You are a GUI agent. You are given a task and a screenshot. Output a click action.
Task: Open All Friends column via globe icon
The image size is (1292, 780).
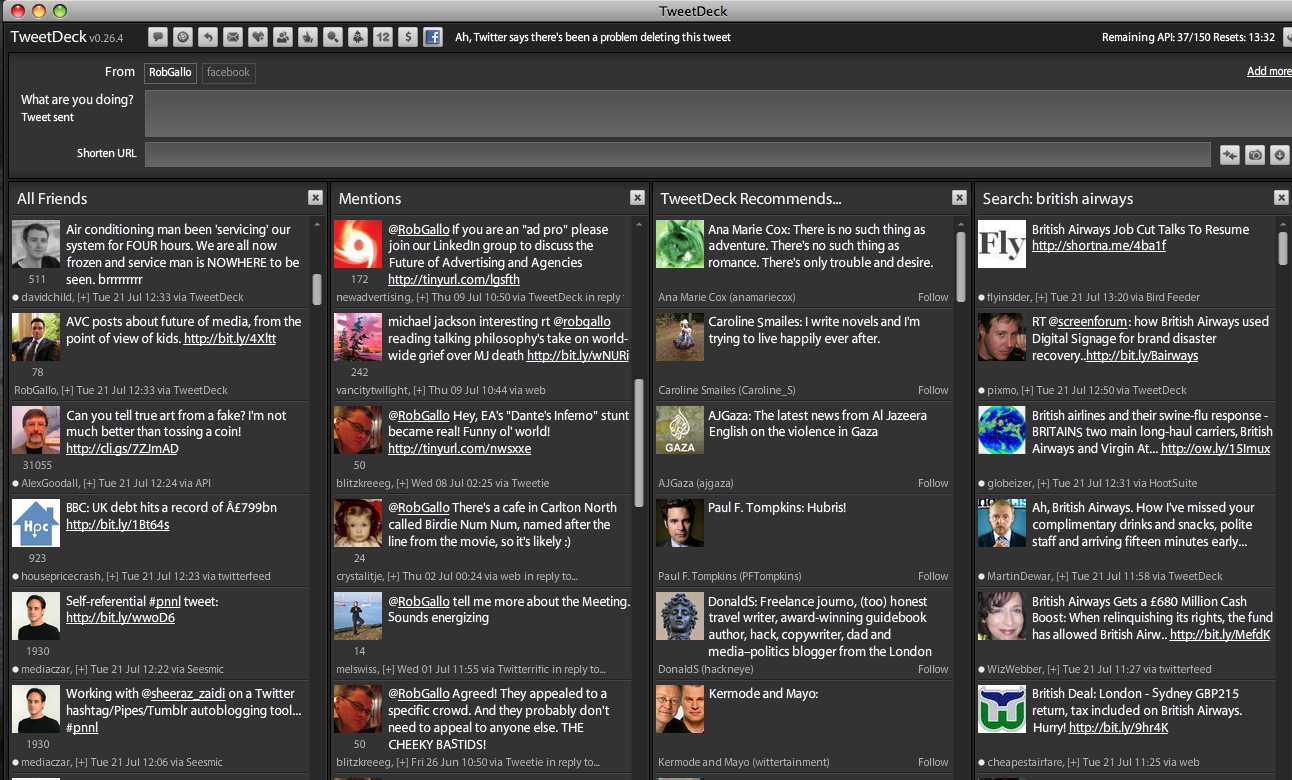click(x=182, y=37)
